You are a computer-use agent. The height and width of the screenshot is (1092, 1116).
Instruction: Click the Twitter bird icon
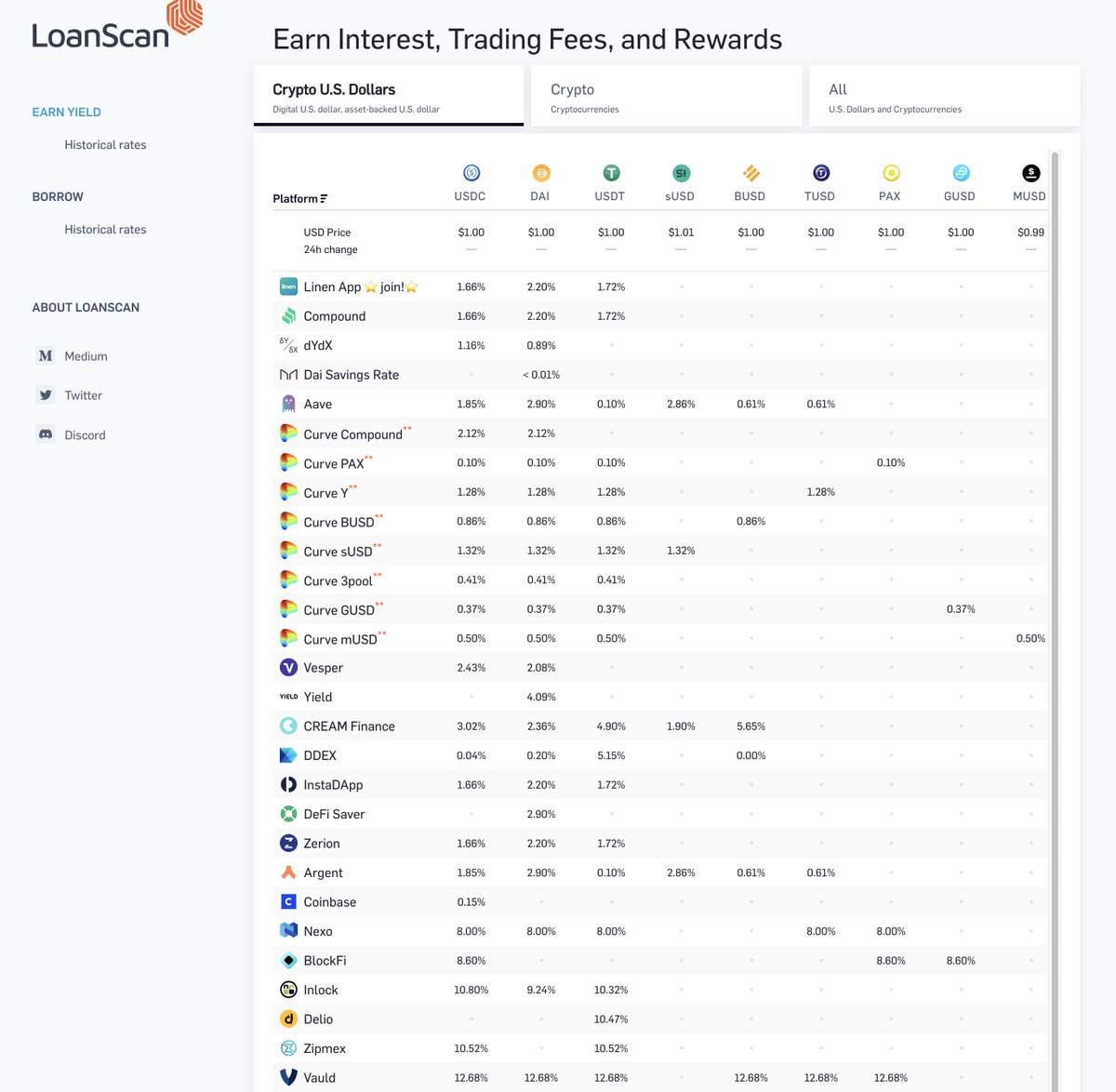(x=46, y=394)
